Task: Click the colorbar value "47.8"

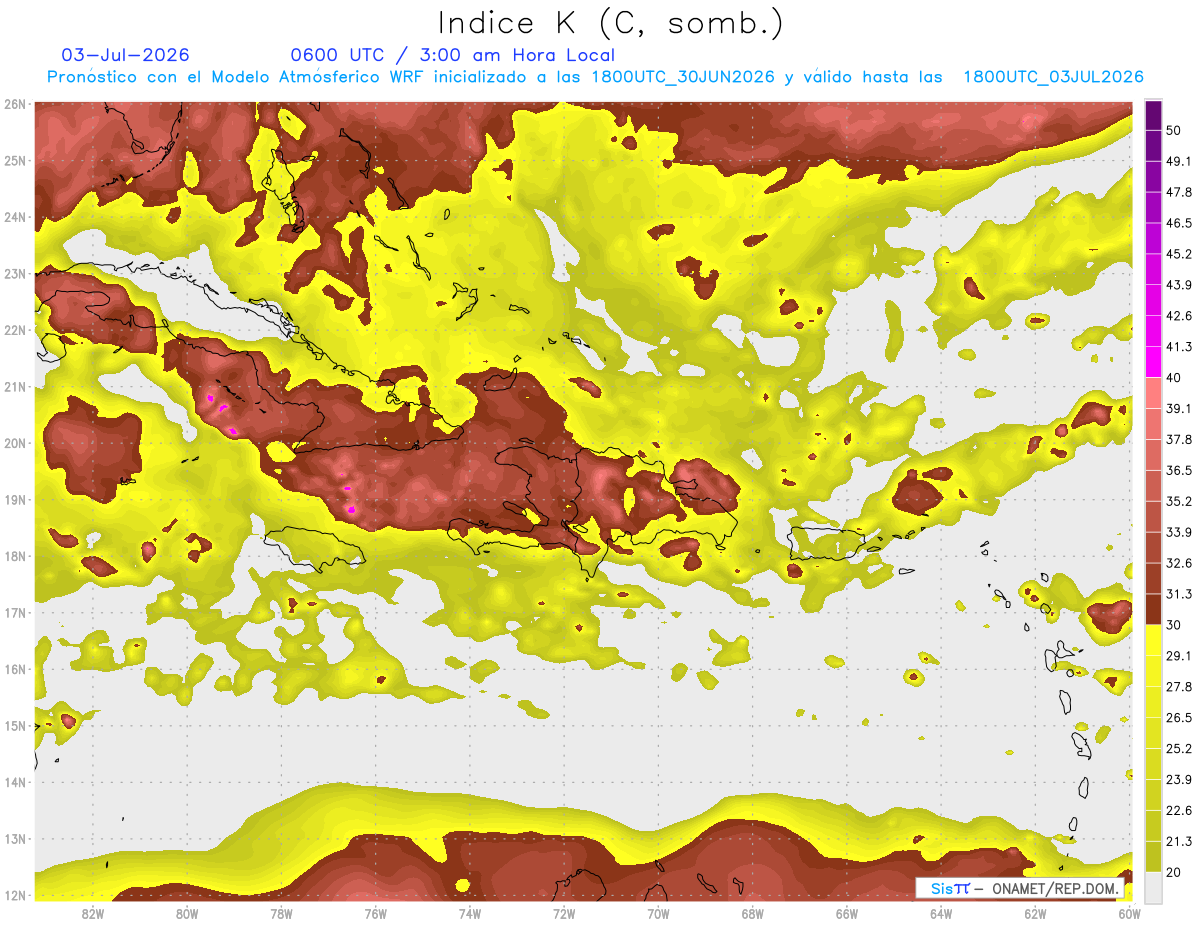Action: coord(1180,193)
